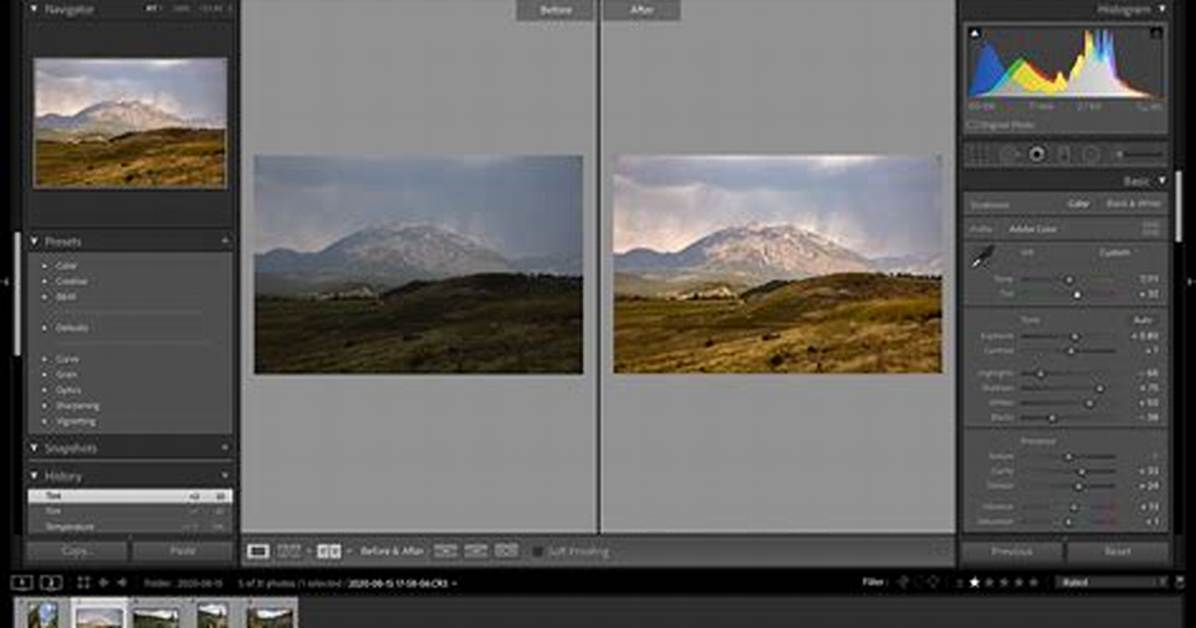The width and height of the screenshot is (1196, 628).
Task: Open the Before & After layout dropdown arrow
Action: (349, 551)
